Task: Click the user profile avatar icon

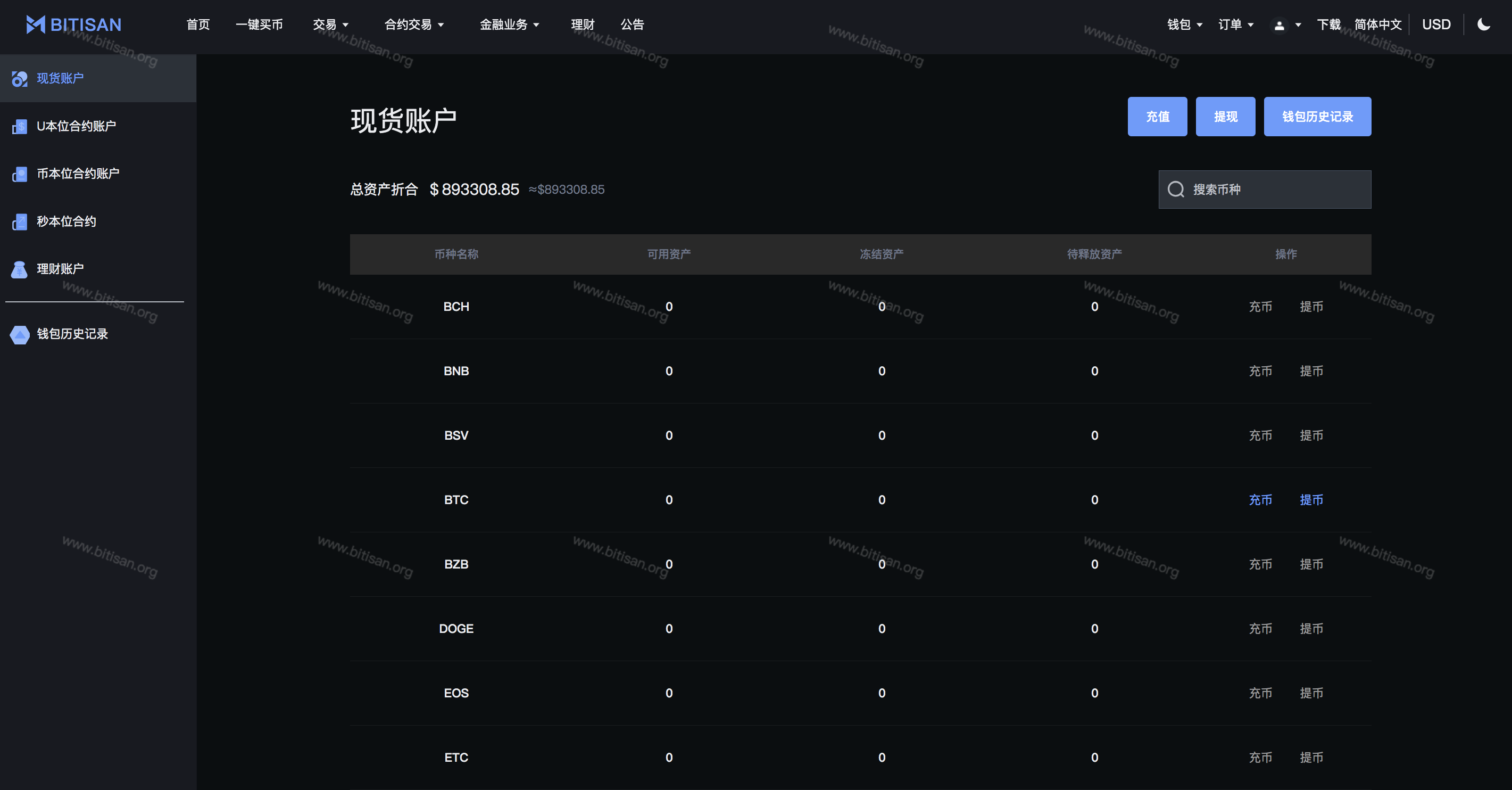Action: [x=1279, y=24]
